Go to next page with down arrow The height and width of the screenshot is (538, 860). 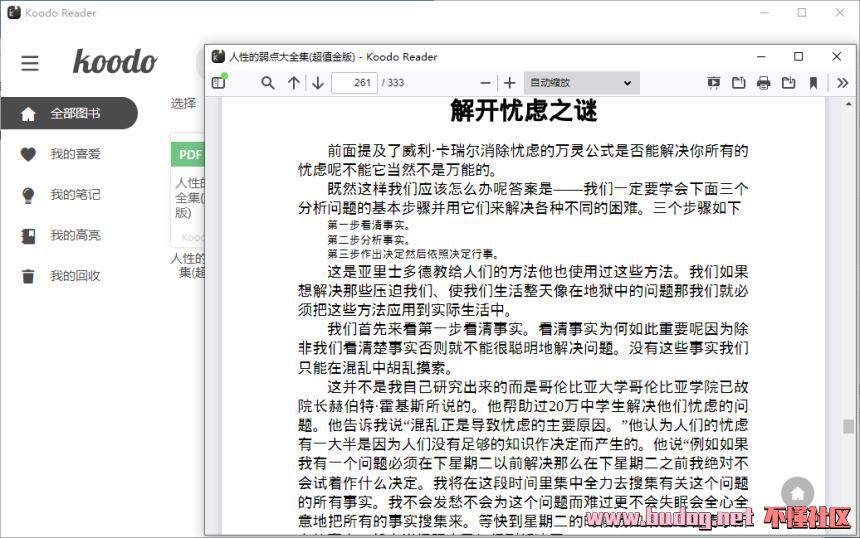[318, 83]
